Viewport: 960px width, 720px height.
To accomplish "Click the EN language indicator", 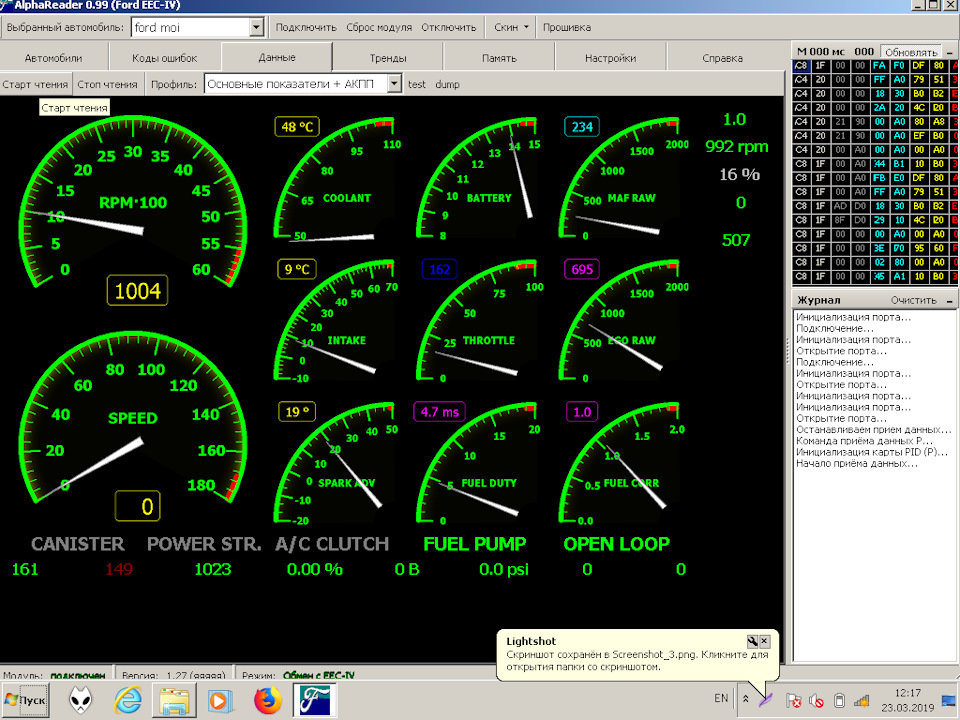I will coord(721,699).
